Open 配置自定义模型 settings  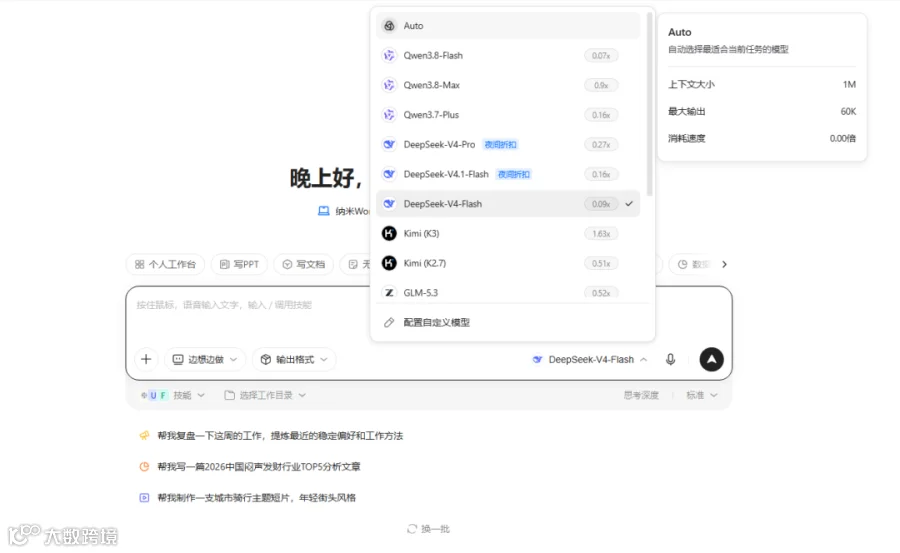point(508,323)
